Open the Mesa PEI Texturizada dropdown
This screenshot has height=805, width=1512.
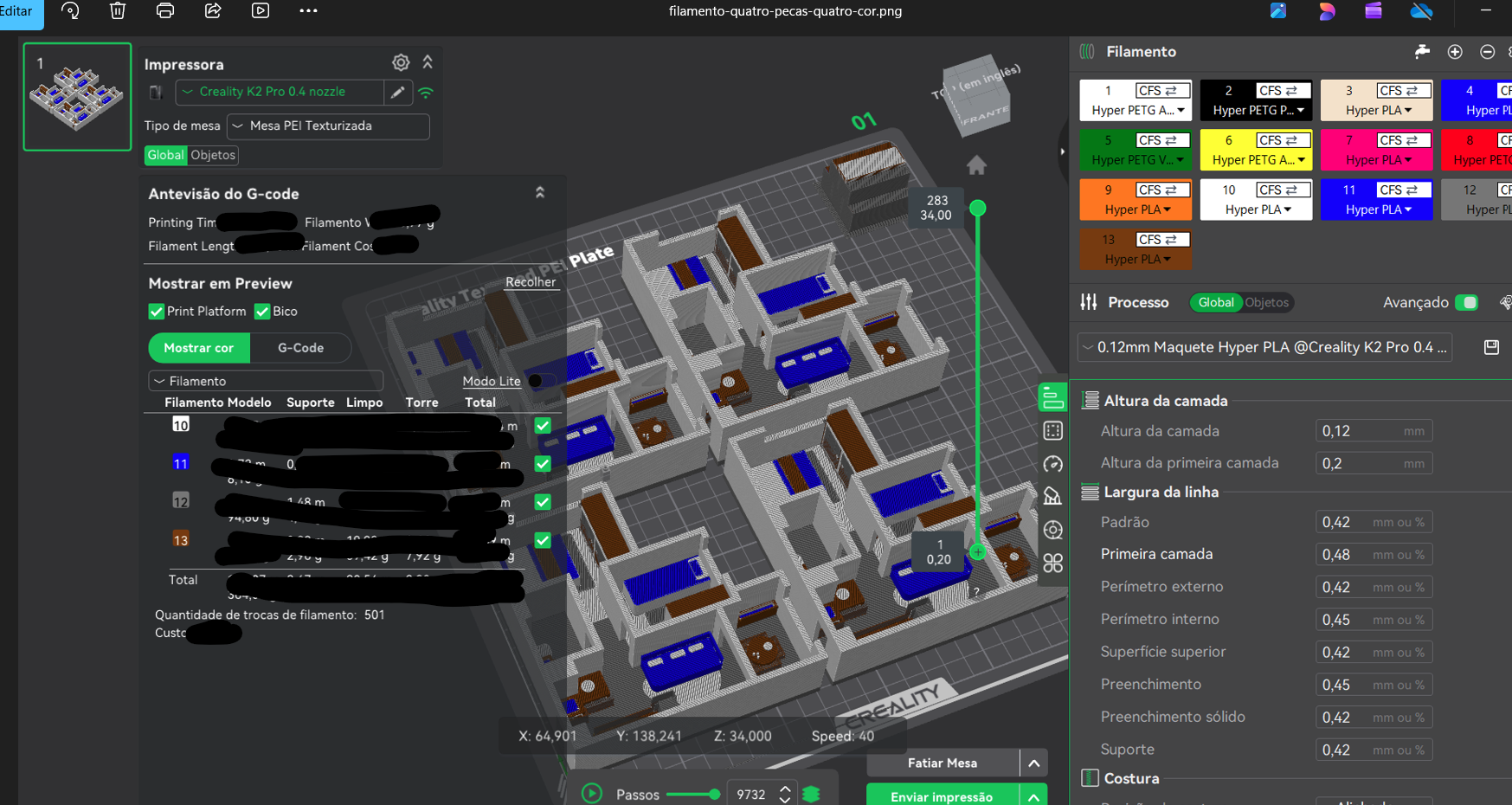pyautogui.click(x=328, y=126)
